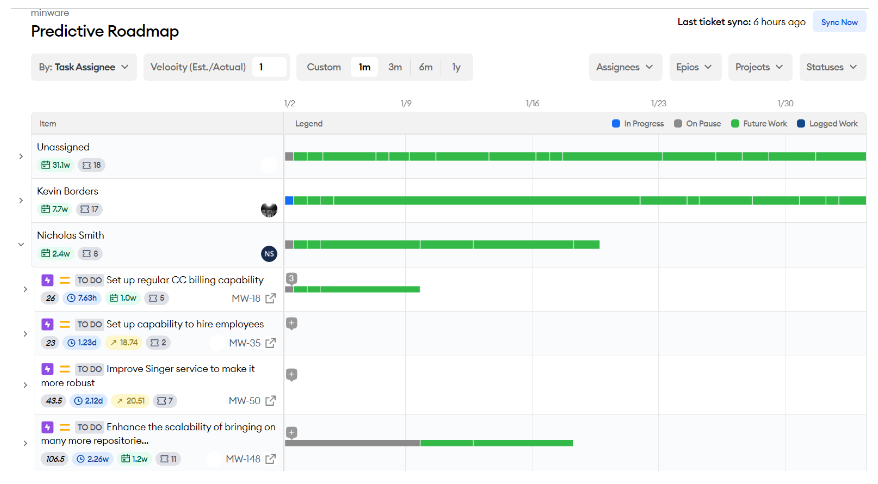Open external link icon for MW-50
This screenshot has height=484, width=878.
[x=270, y=401]
